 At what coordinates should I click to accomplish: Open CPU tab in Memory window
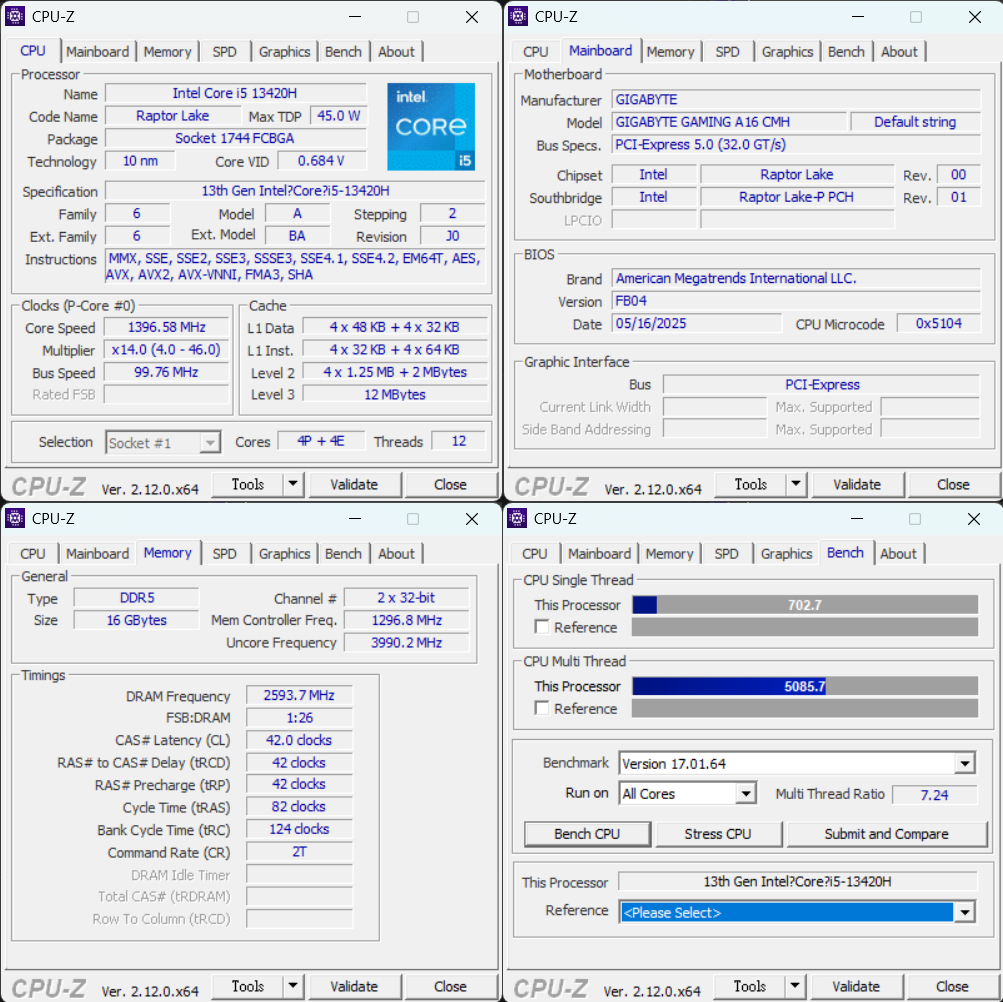click(x=33, y=553)
